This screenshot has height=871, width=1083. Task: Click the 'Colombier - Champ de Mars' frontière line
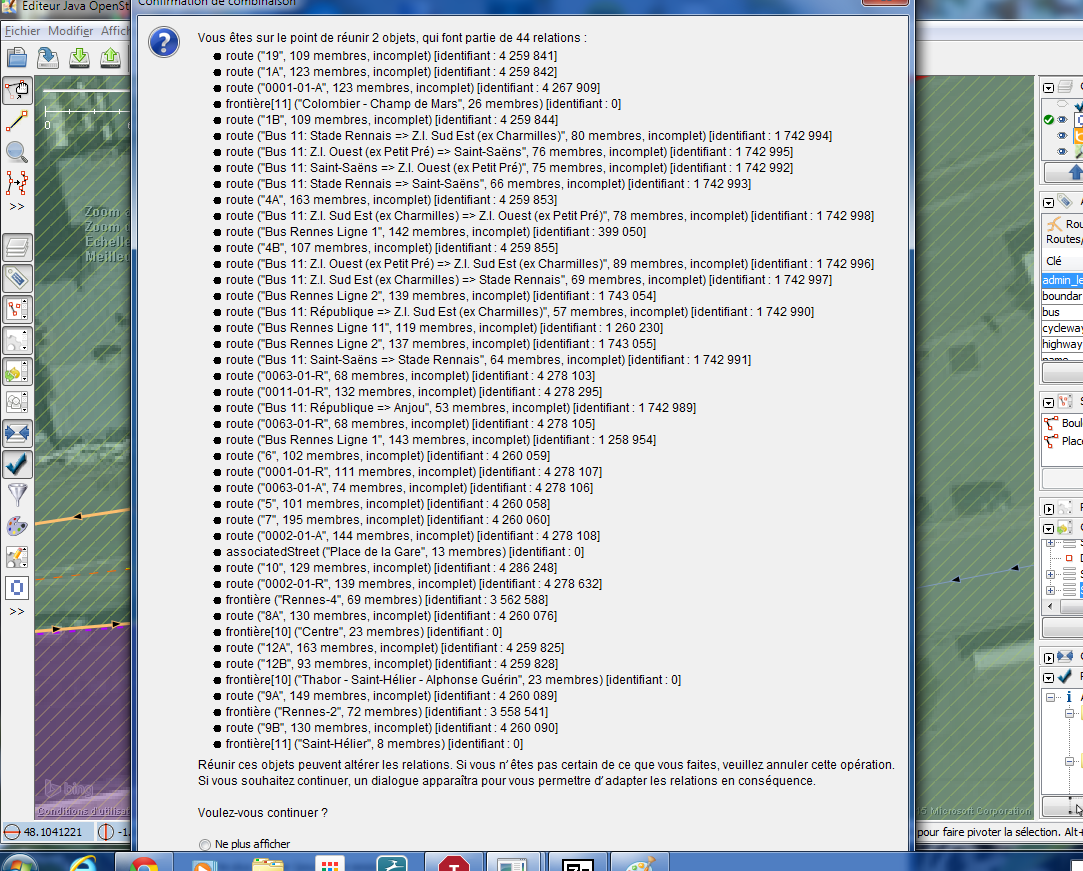point(423,104)
